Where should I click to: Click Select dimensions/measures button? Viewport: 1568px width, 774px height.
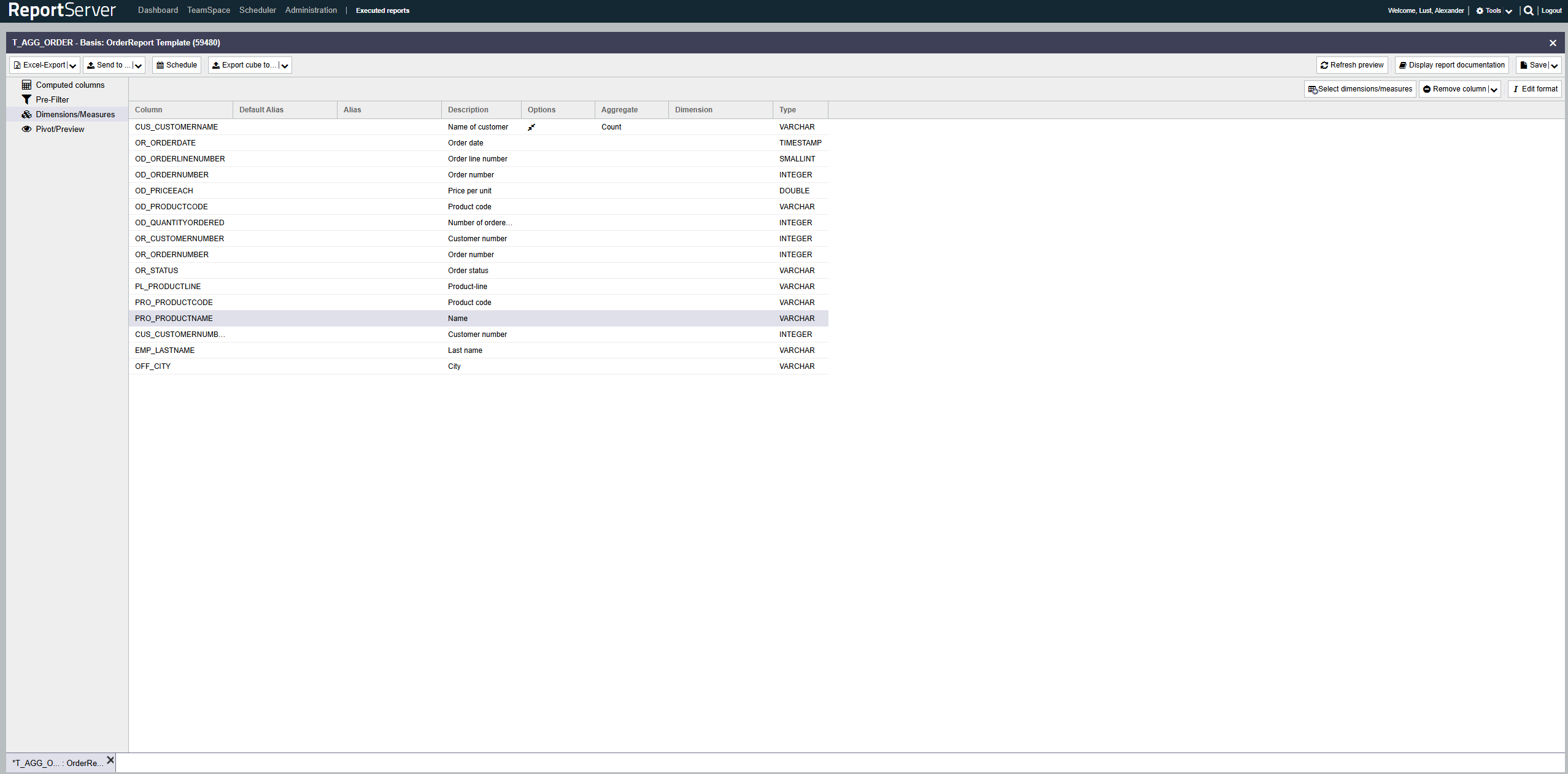(x=1360, y=89)
